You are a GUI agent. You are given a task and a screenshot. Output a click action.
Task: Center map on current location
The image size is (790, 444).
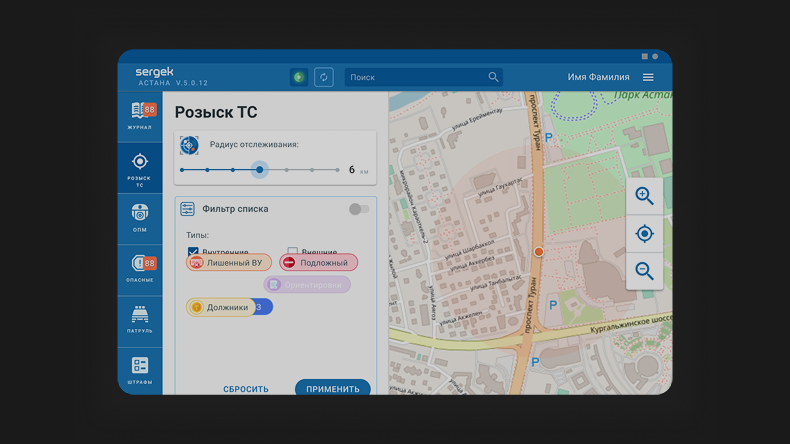[644, 234]
